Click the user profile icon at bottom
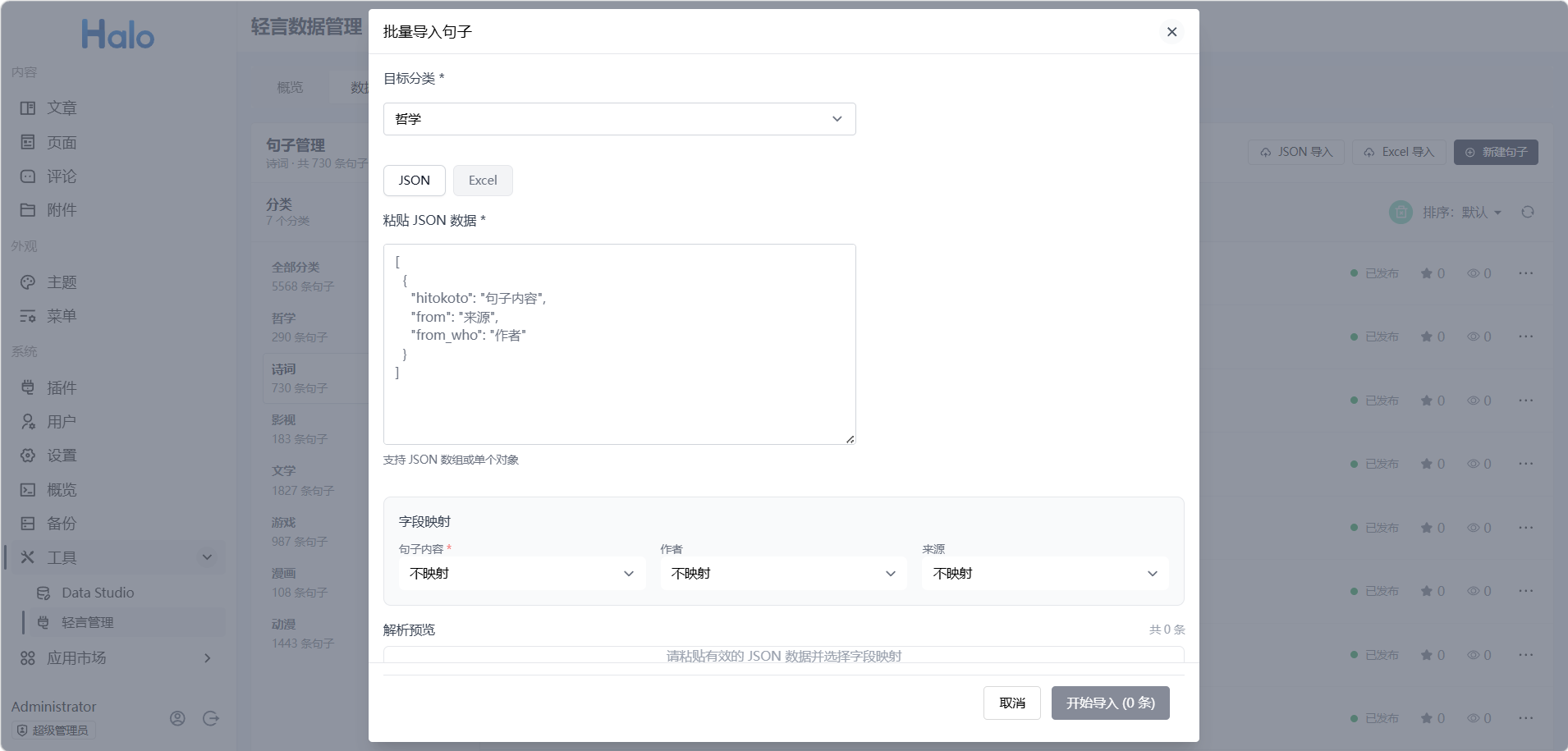Screen dimensions: 1568x751 pos(177,719)
